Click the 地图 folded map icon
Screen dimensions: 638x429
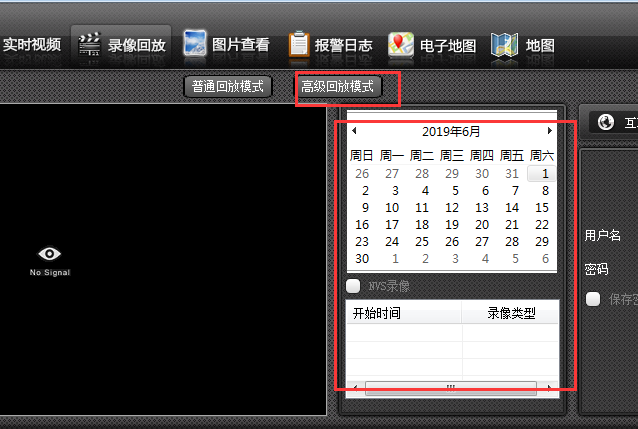point(504,44)
